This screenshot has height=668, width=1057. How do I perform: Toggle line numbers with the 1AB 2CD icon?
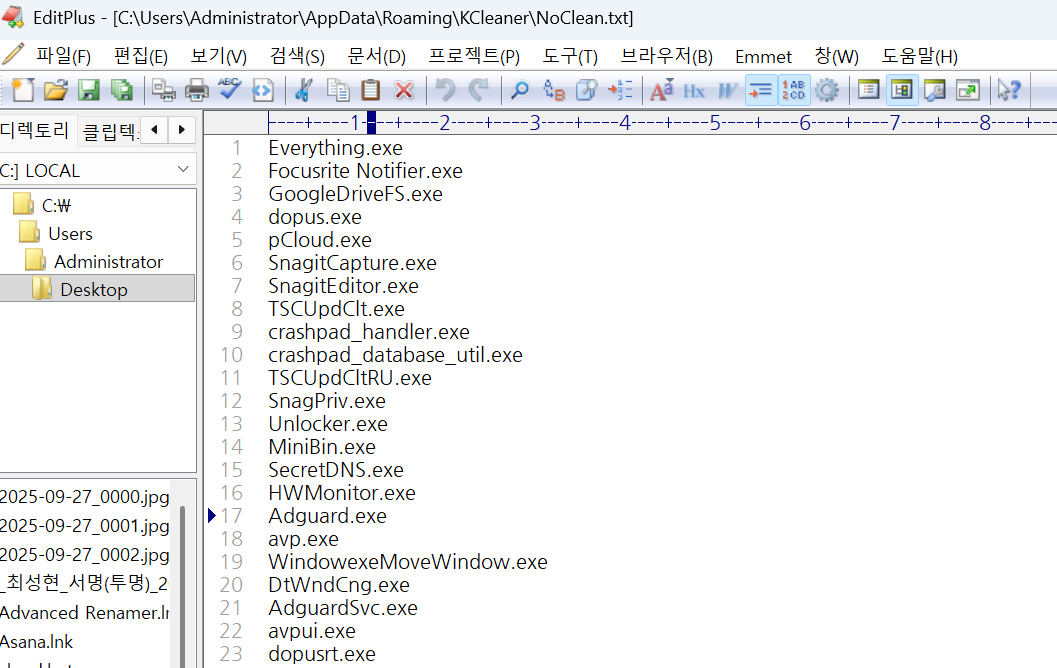[x=793, y=90]
